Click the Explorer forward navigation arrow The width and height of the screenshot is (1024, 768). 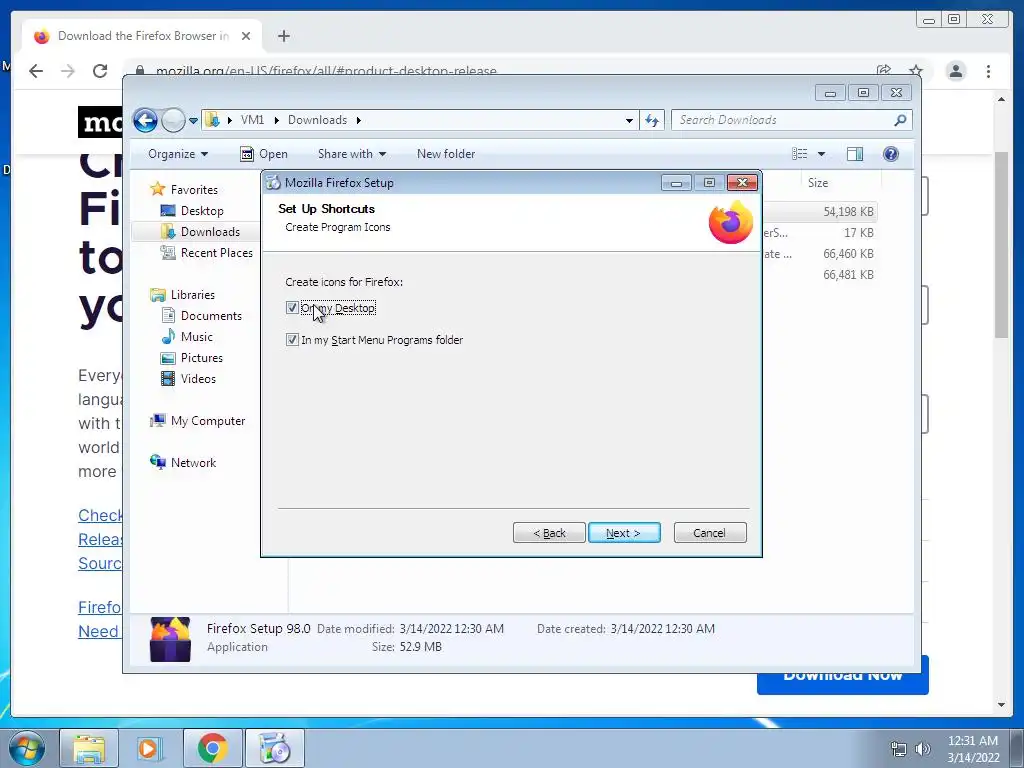click(173, 120)
